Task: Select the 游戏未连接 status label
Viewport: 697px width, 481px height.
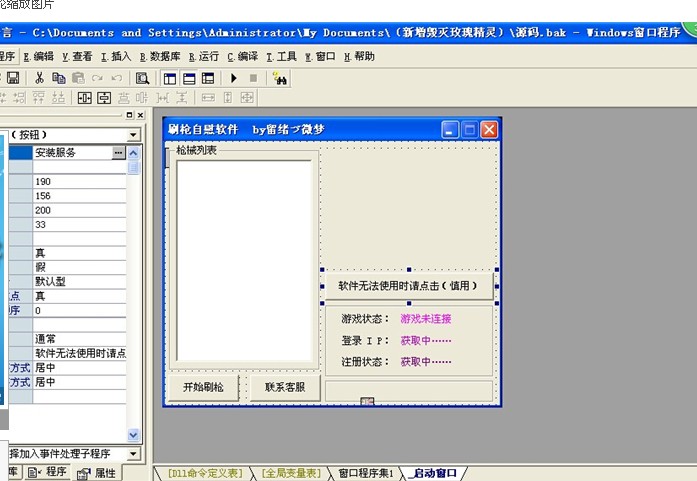Action: click(426, 319)
